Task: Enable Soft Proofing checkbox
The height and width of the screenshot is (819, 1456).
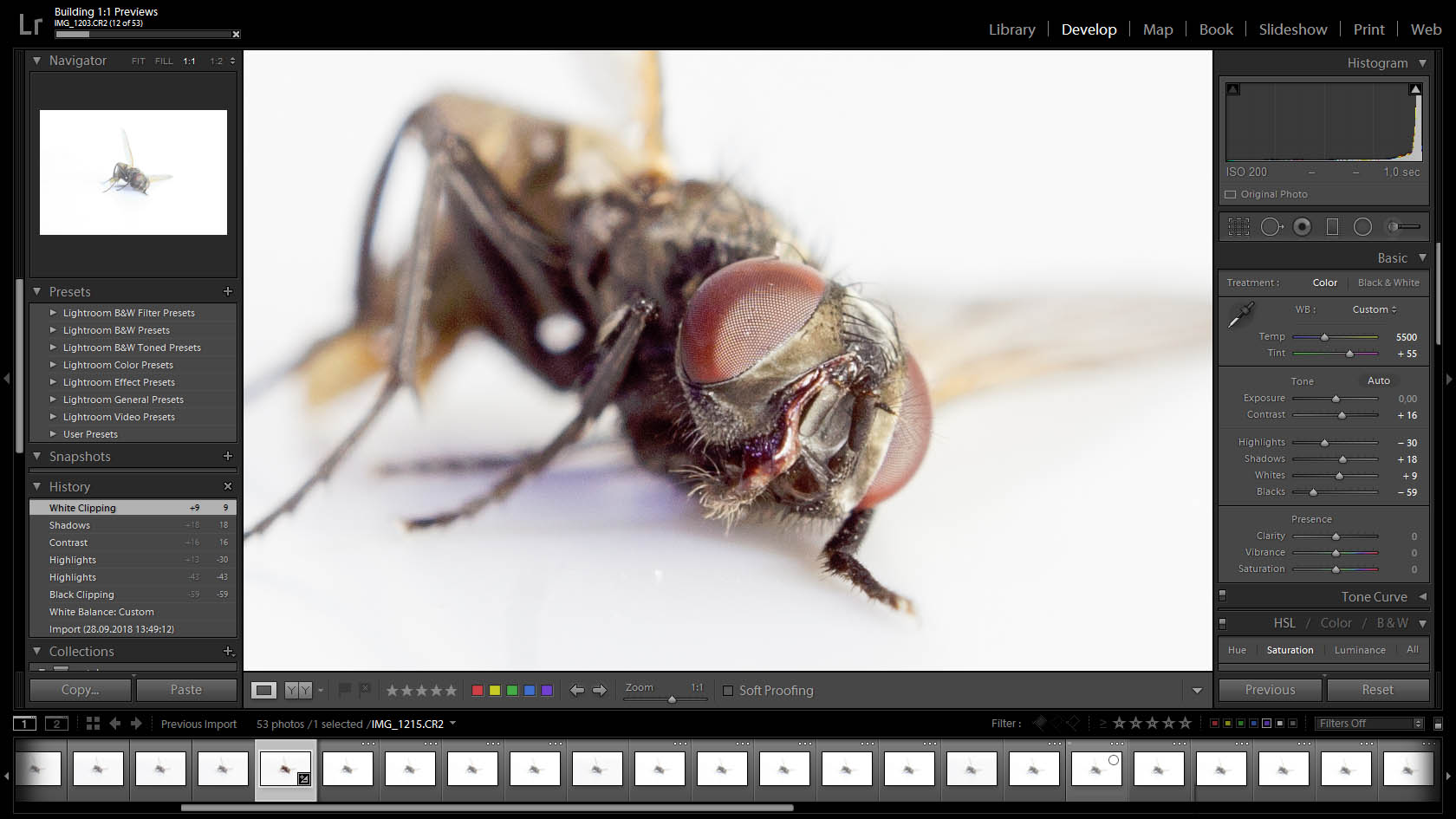Action: (728, 691)
